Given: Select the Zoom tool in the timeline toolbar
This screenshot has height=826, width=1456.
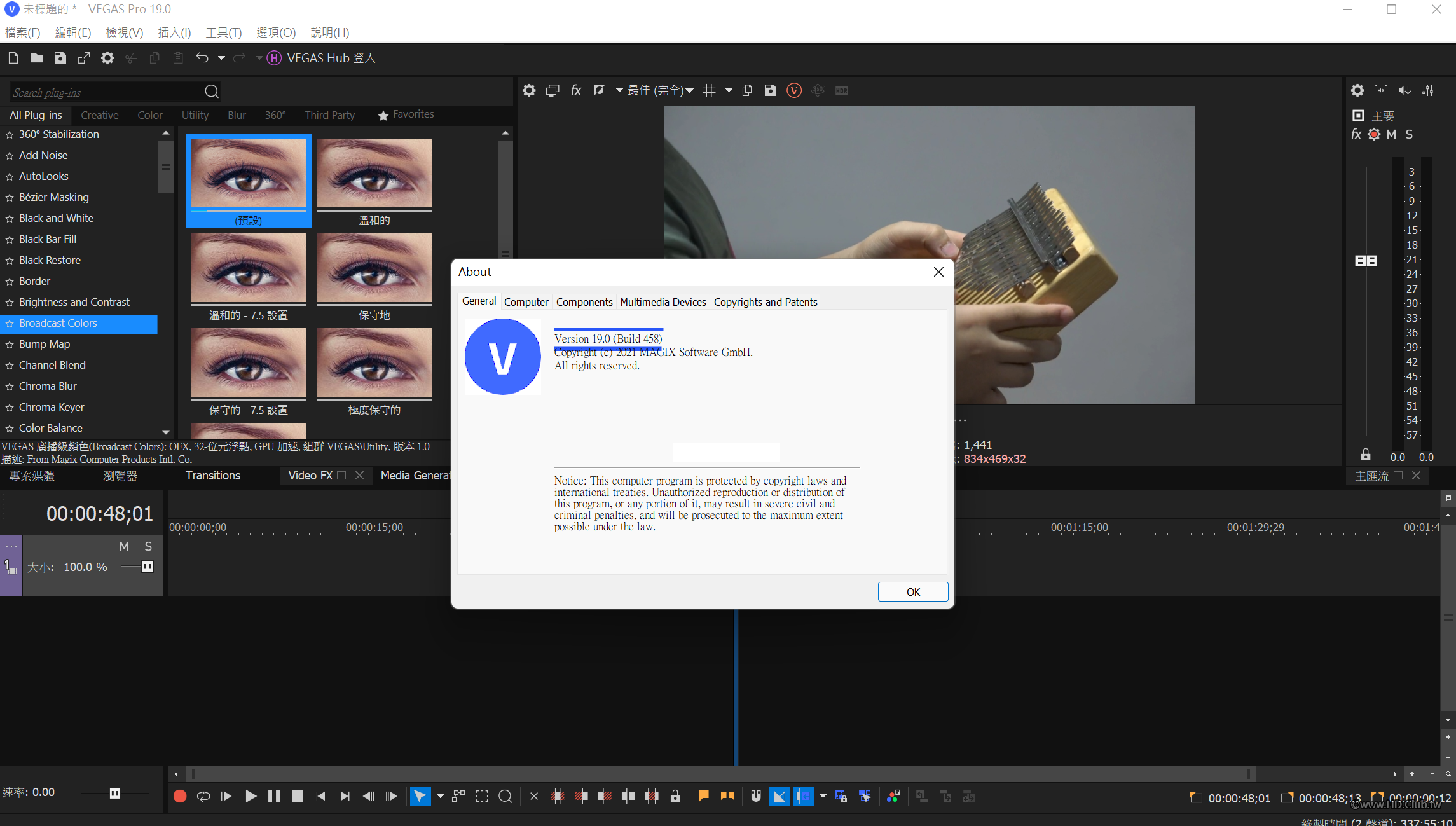Looking at the screenshot, I should tap(505, 796).
